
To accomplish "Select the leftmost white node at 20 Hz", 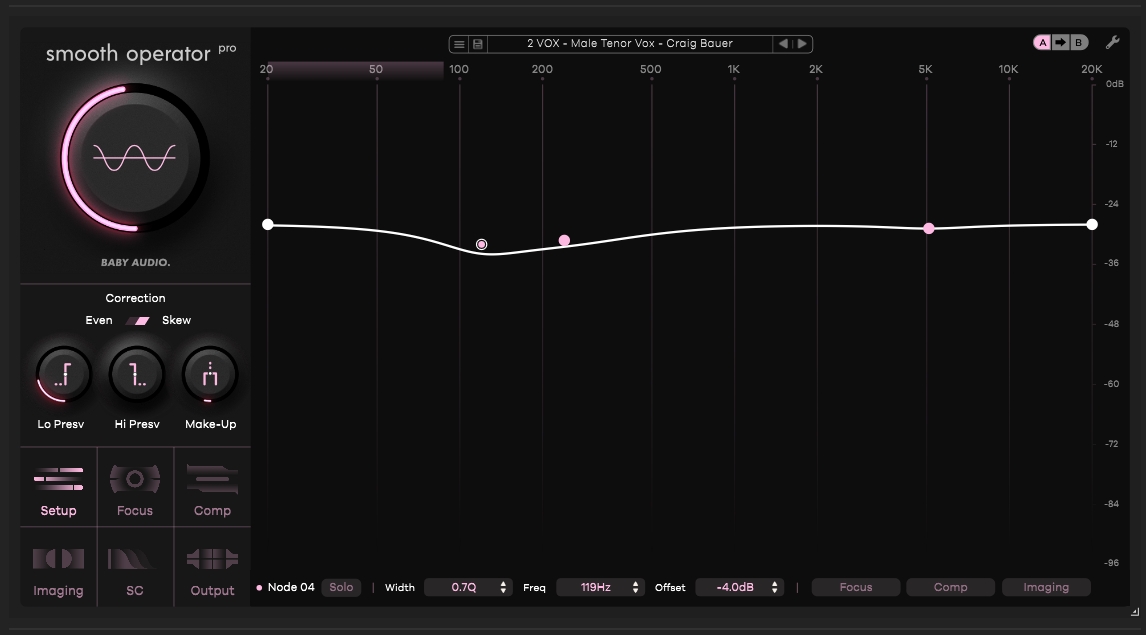I will point(267,224).
